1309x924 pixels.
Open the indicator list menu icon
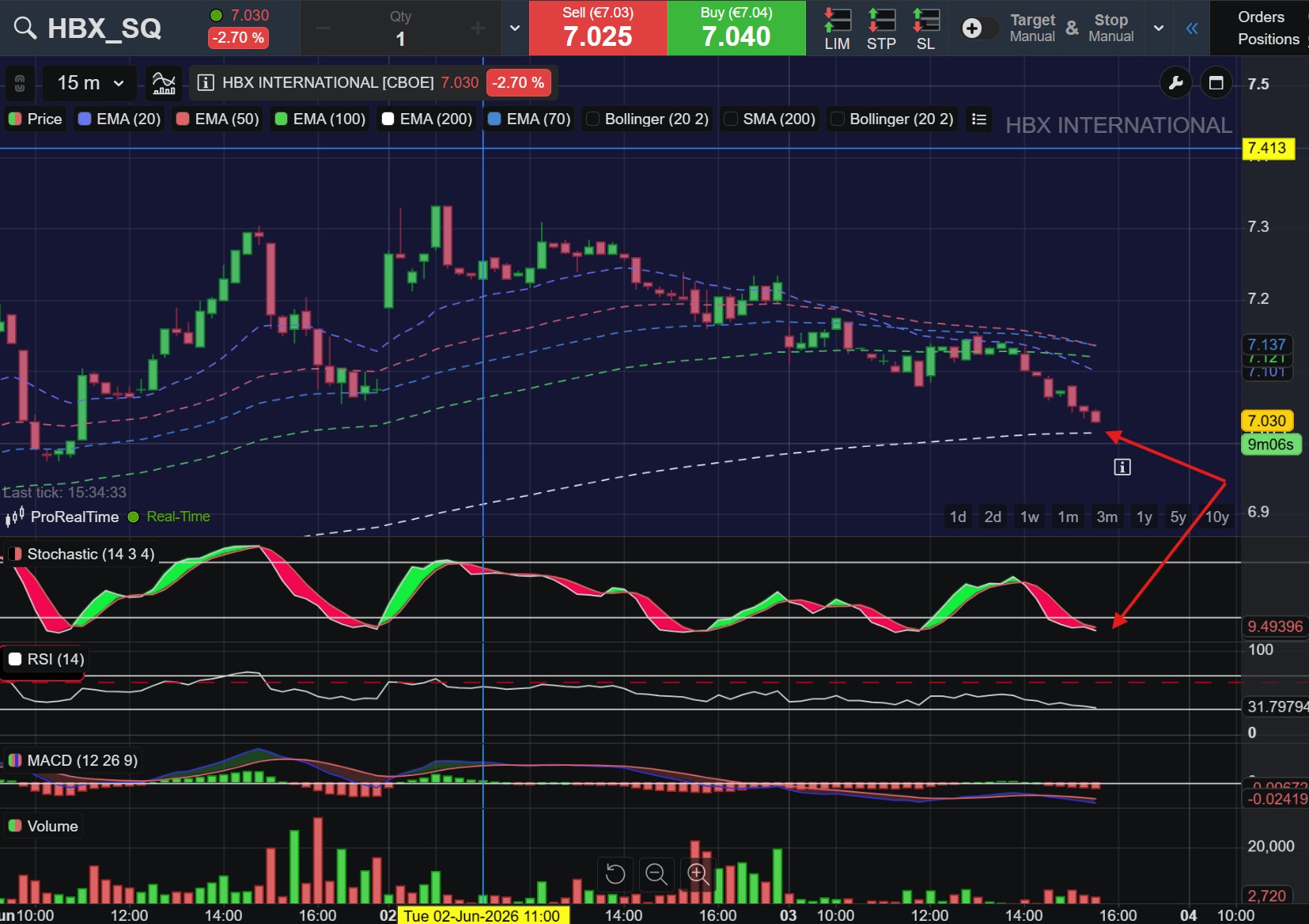(979, 119)
